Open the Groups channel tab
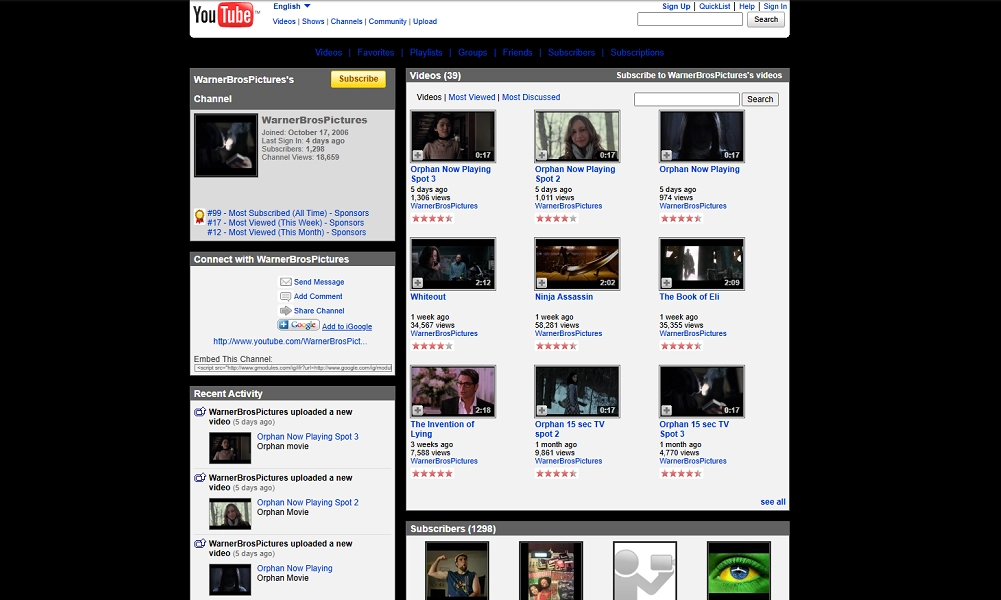This screenshot has height=600, width=1001. tap(472, 52)
